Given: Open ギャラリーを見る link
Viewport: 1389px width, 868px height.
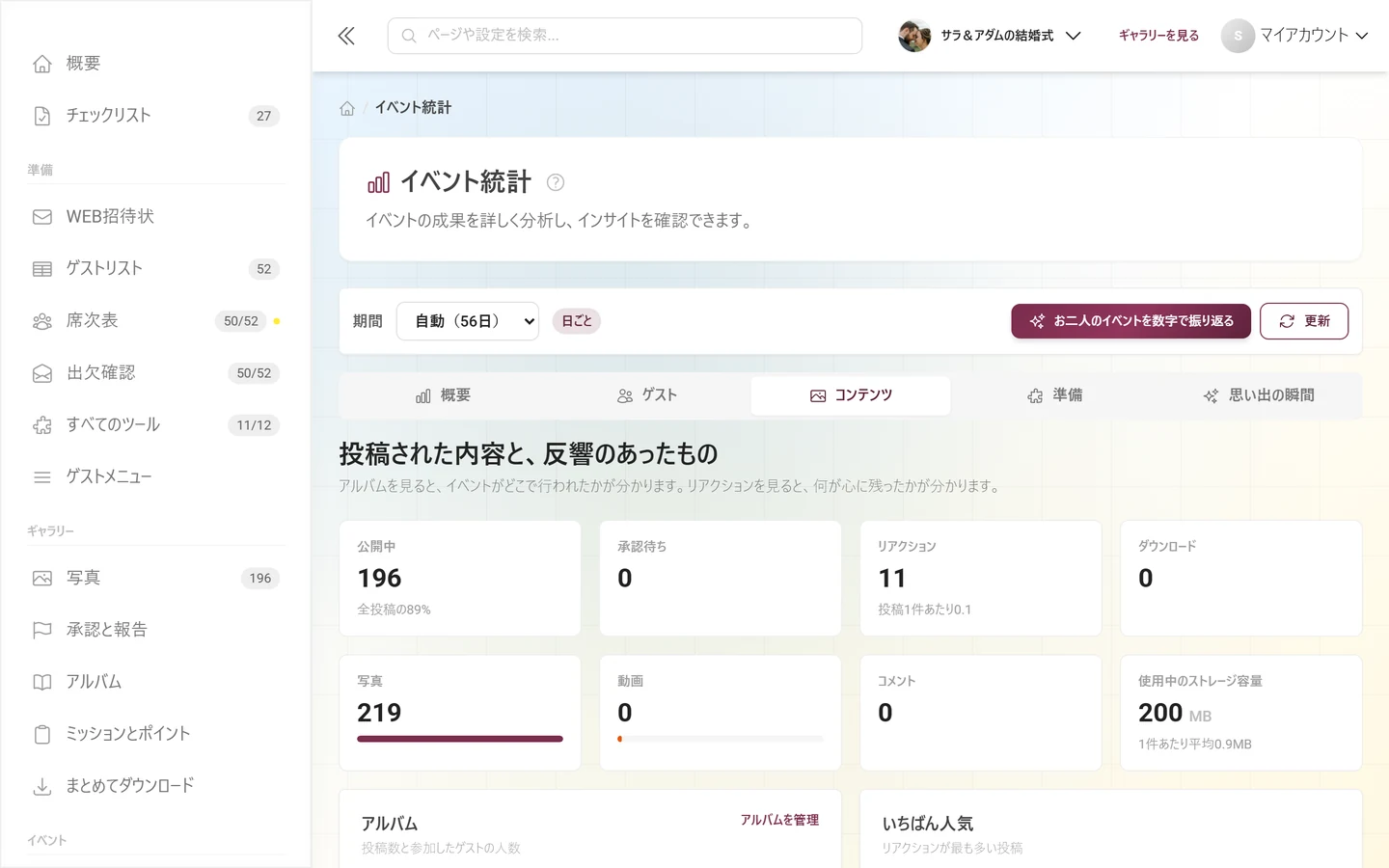Looking at the screenshot, I should tap(1158, 36).
